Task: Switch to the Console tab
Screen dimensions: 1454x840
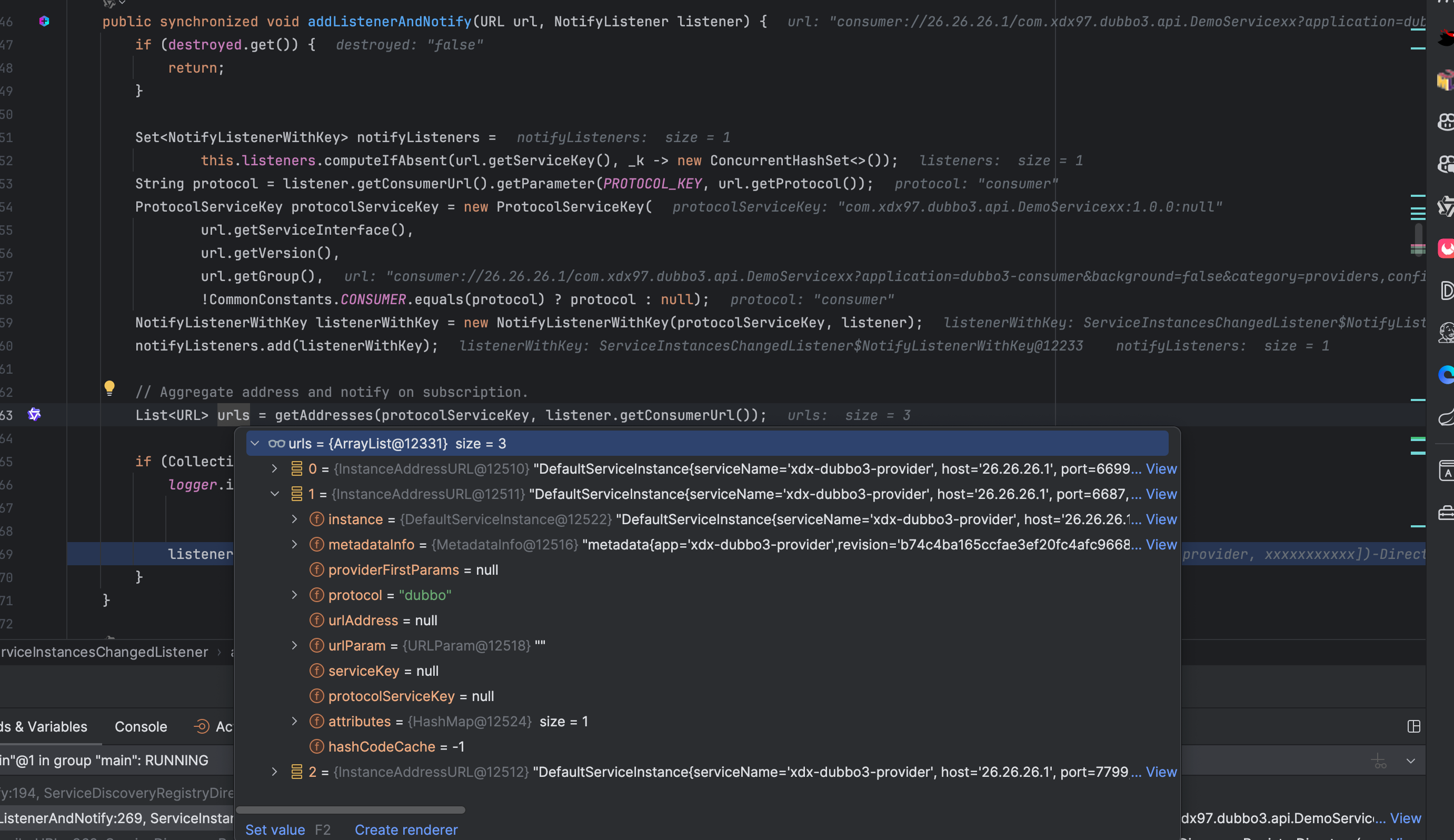Action: pyautogui.click(x=141, y=726)
